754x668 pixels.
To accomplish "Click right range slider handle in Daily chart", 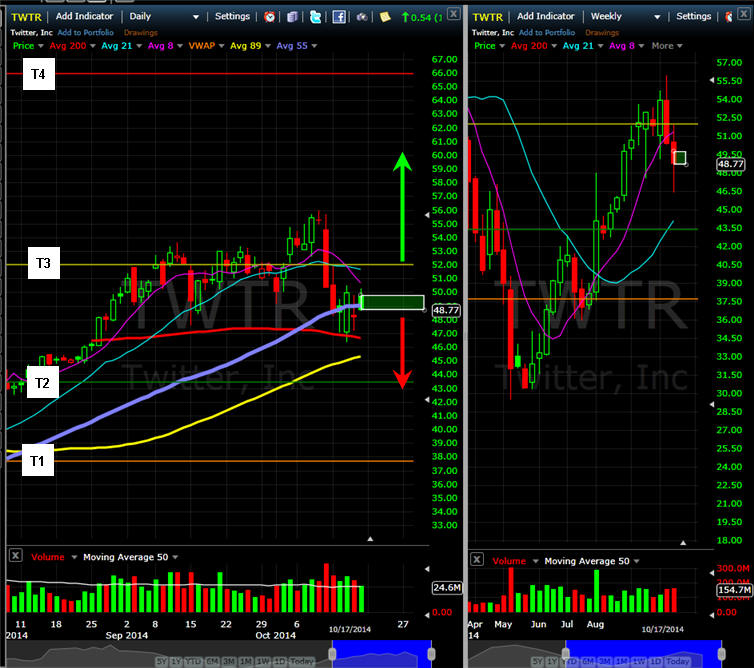I will coord(431,653).
